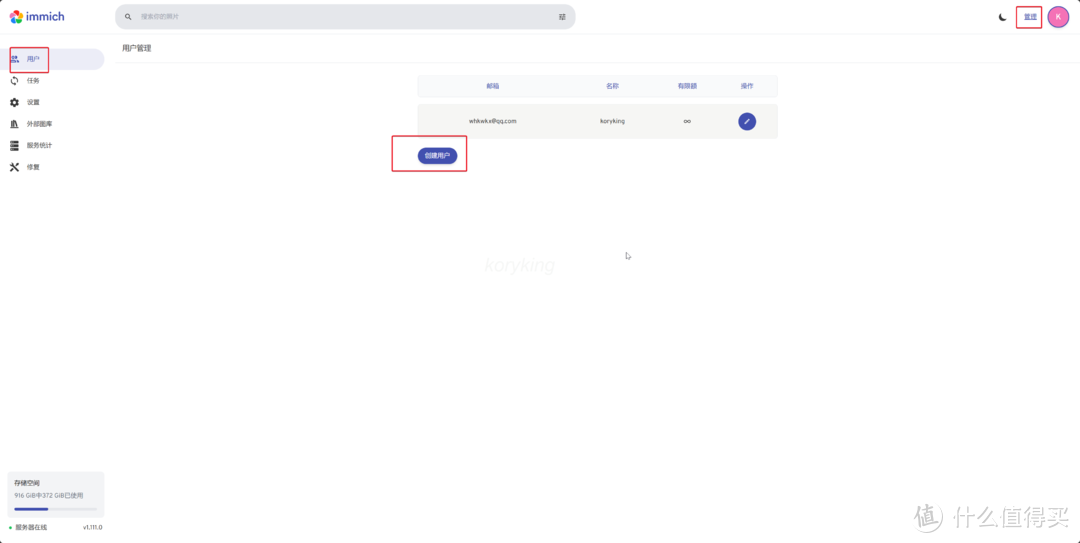This screenshot has width=1080, height=543.
Task: Click the 邮箱 column header
Action: (492, 86)
